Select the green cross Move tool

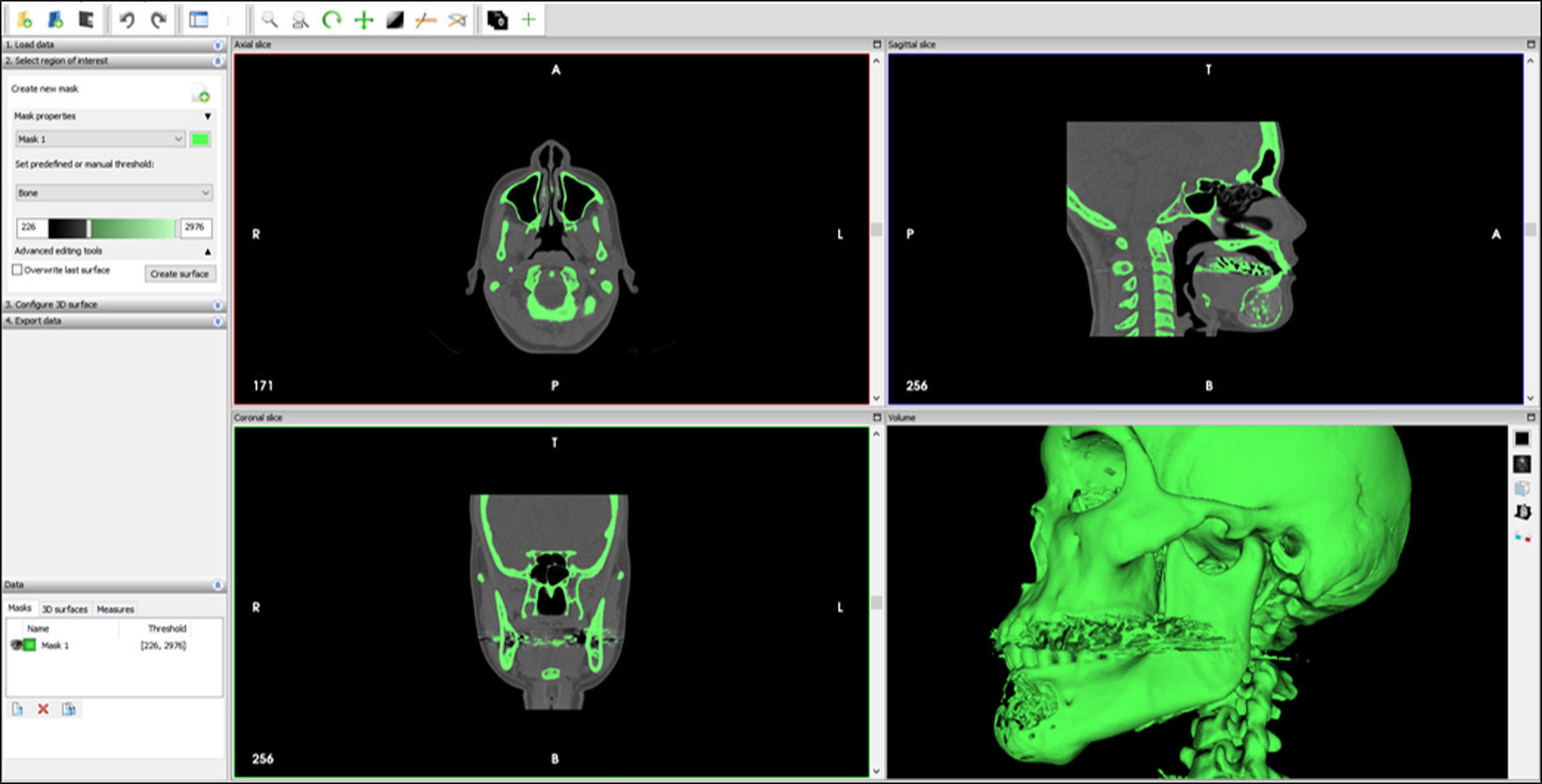363,19
